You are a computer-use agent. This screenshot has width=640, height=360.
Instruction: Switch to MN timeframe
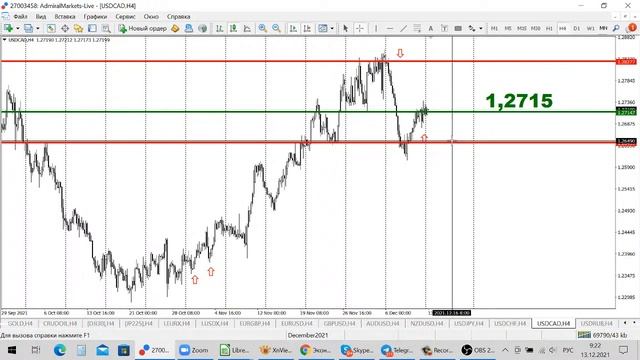point(603,28)
